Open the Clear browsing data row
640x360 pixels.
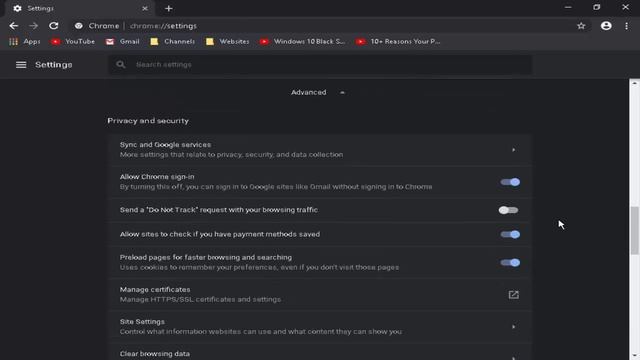[320, 352]
